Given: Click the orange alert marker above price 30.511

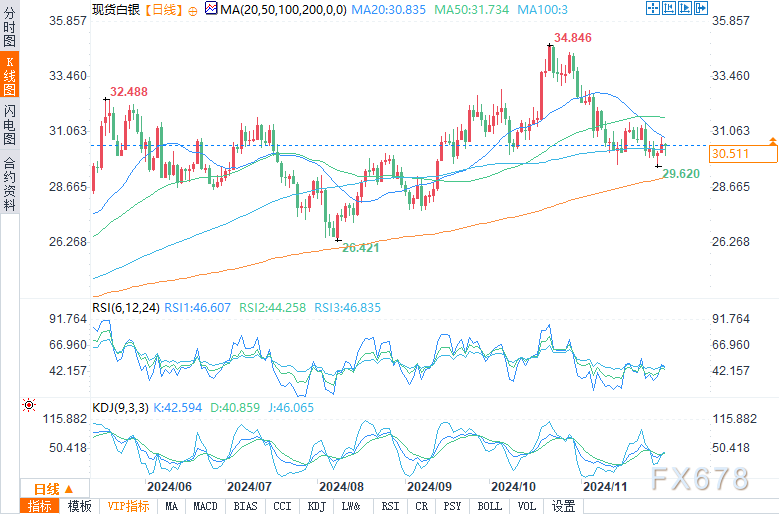Looking at the screenshot, I should [x=773, y=141].
